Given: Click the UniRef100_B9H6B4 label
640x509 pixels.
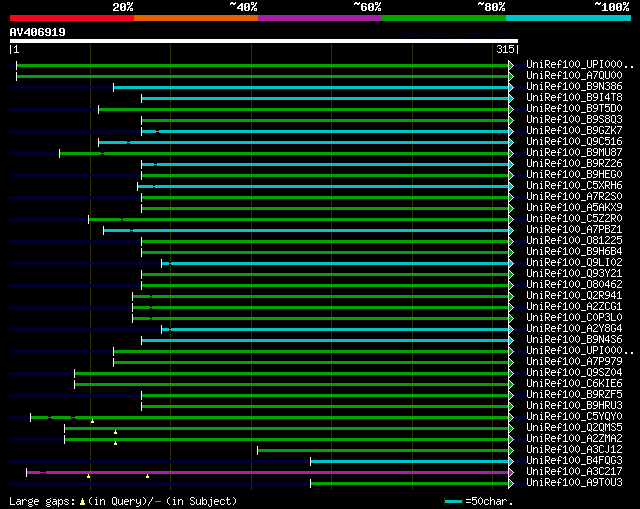Looking at the screenshot, I should 574,252.
